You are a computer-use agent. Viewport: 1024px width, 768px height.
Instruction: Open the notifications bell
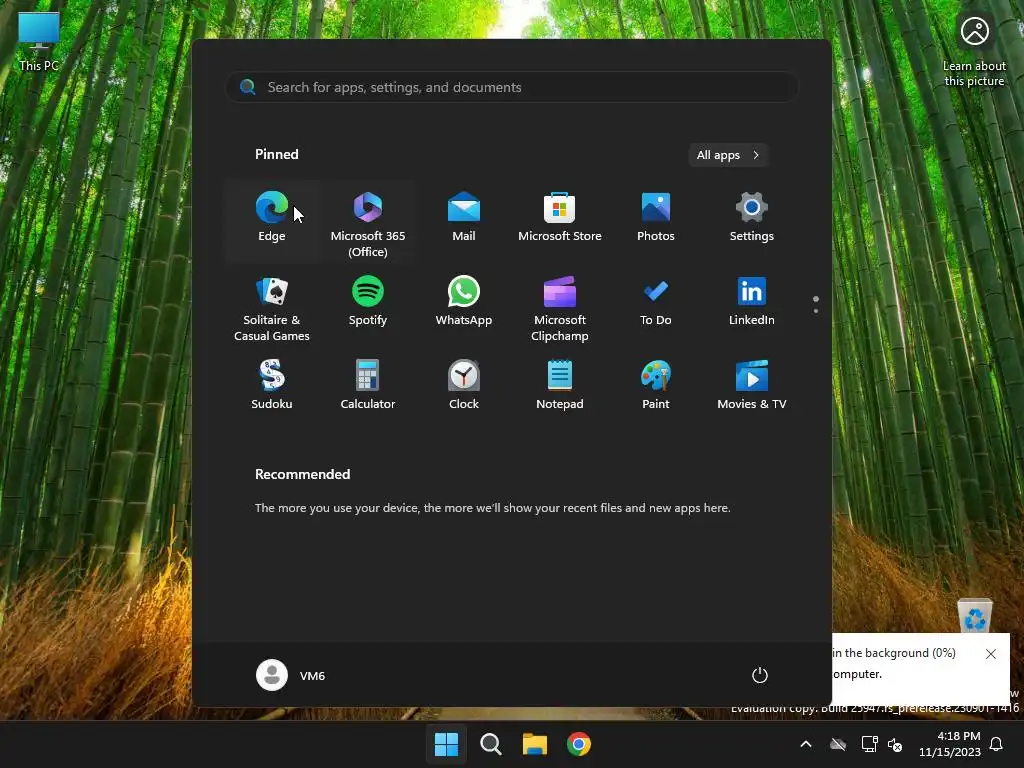pyautogui.click(x=997, y=744)
